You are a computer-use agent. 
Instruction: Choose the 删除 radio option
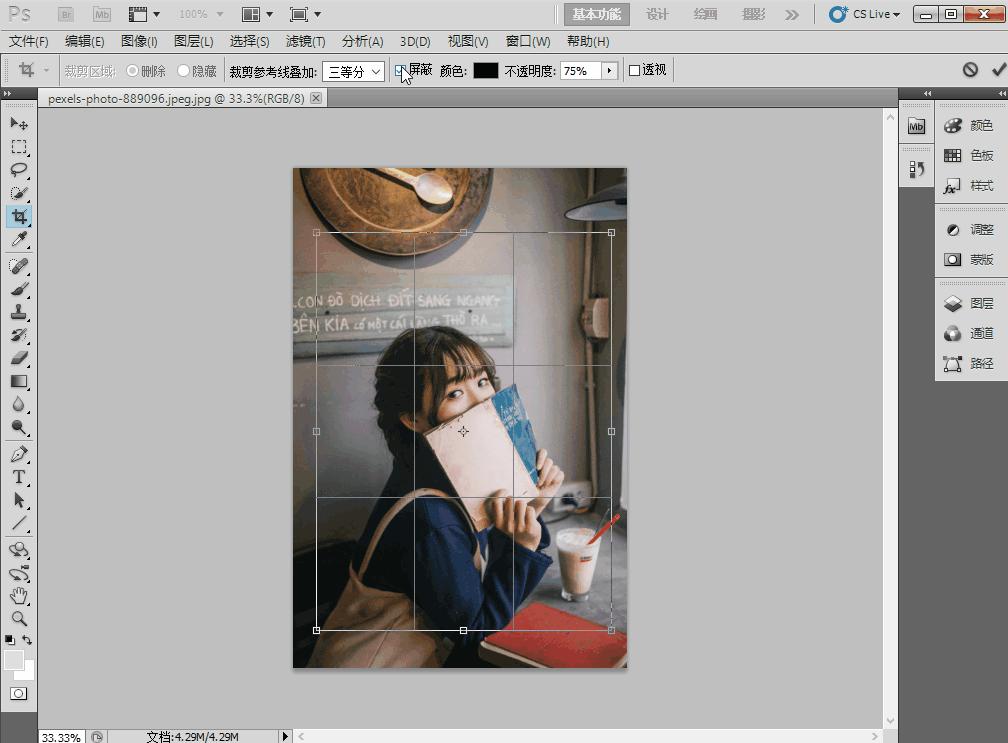tap(132, 71)
